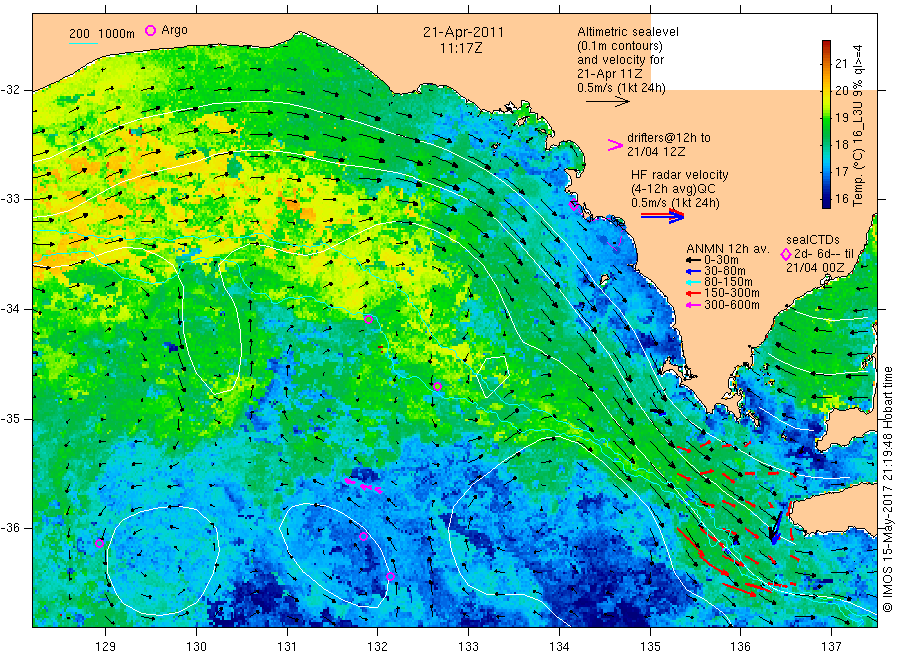Click '21/04 00Z' sealCTDs text

point(815,268)
